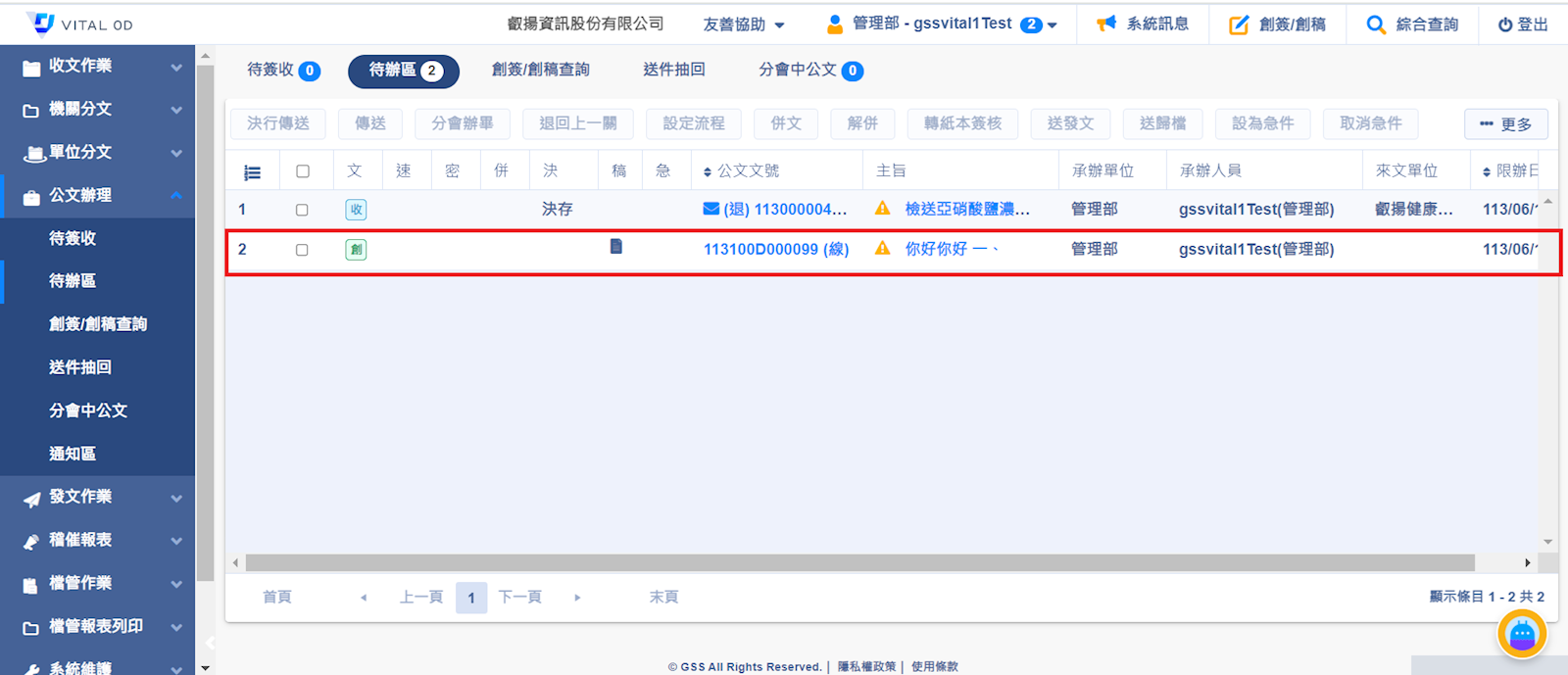Check the checkbox for row 1
This screenshot has height=675, width=1568.
click(302, 210)
